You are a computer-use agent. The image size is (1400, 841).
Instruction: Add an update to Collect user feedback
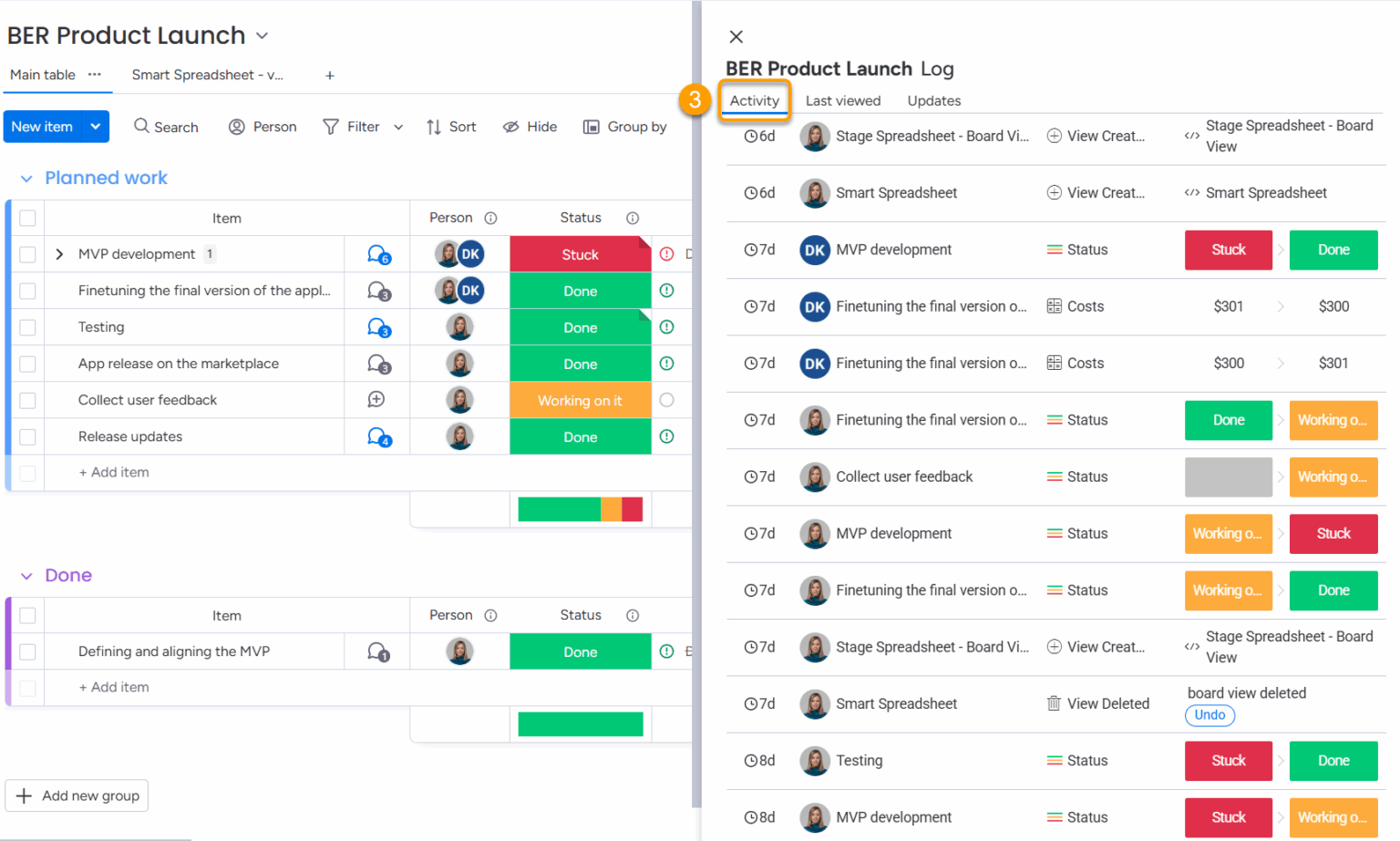[376, 400]
